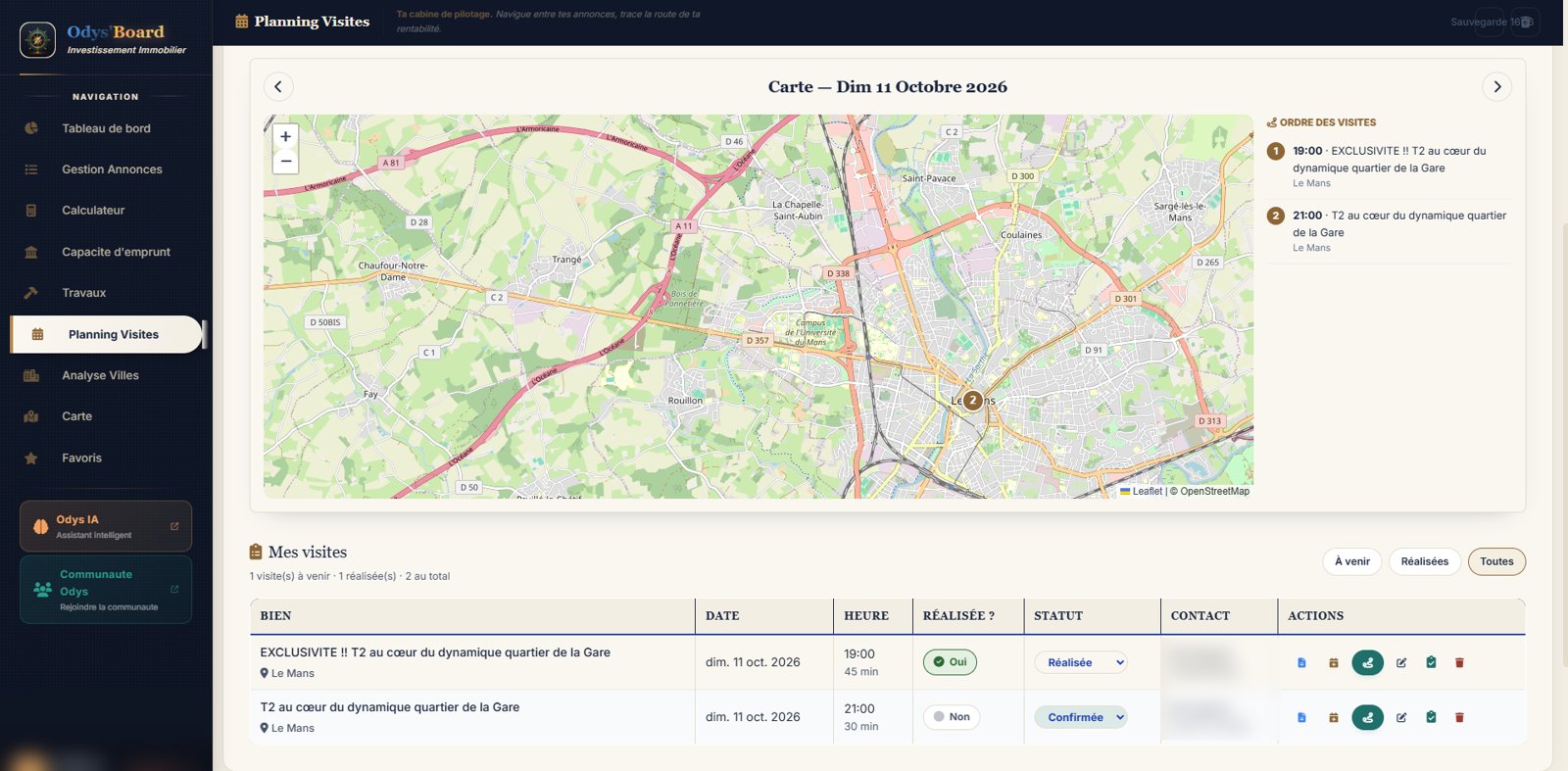The height and width of the screenshot is (771, 1568).
Task: Delete the 19:00 EXCLUSIVITE visit
Action: pos(1459,663)
